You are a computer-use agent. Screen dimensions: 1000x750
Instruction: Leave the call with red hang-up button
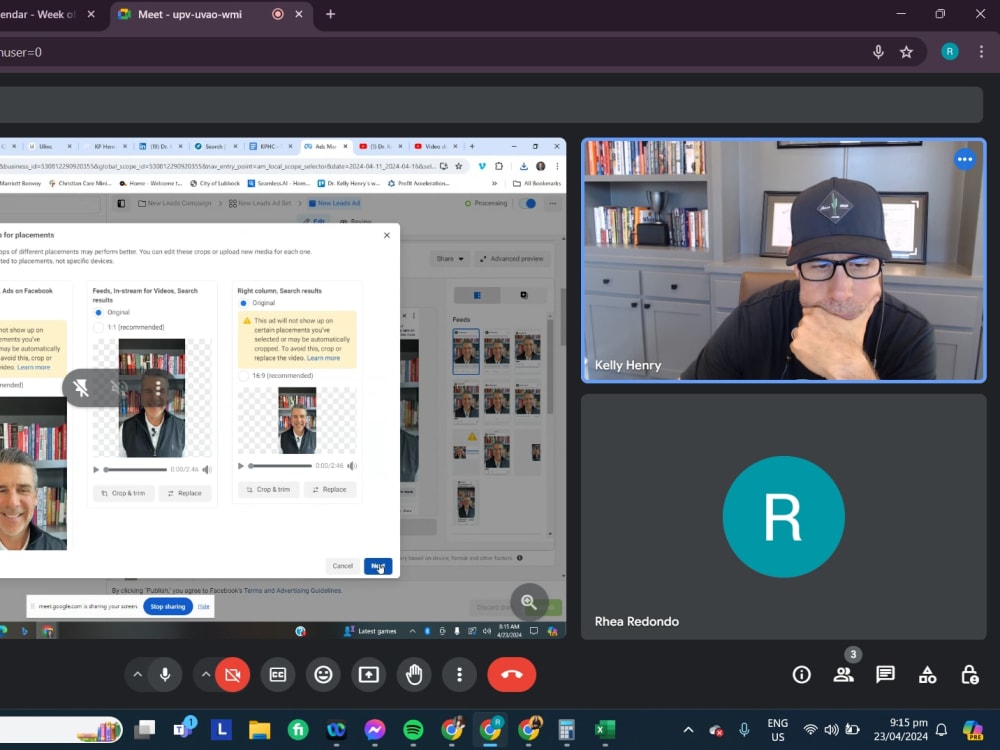511,674
